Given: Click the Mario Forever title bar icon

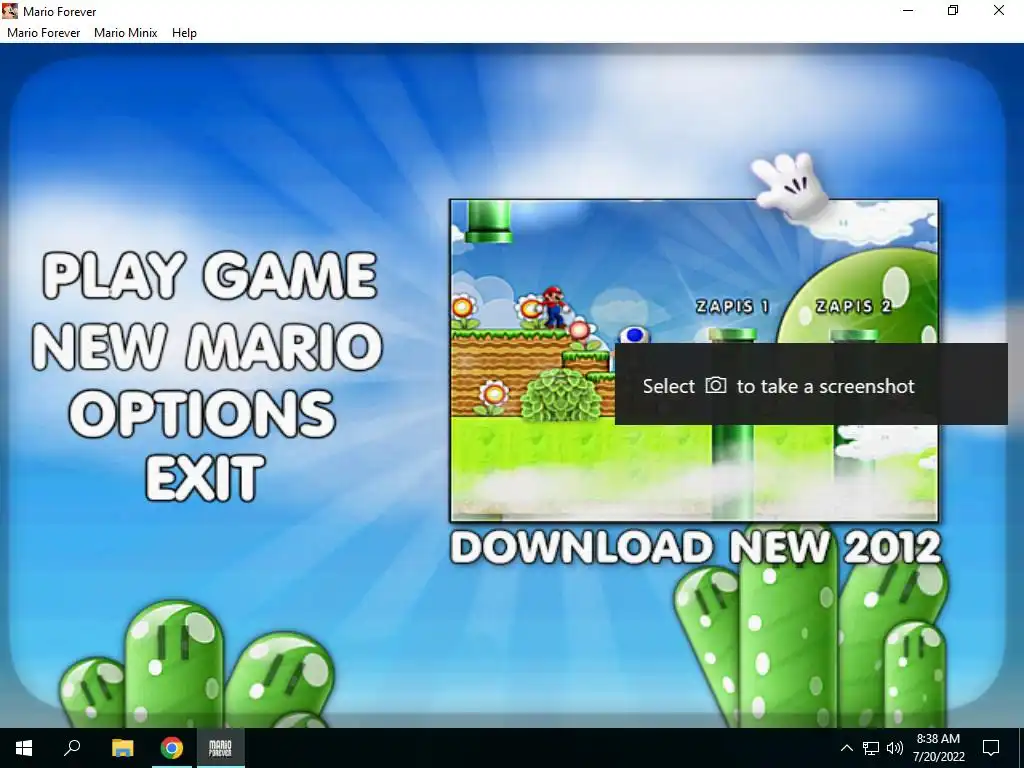Looking at the screenshot, I should (x=10, y=11).
